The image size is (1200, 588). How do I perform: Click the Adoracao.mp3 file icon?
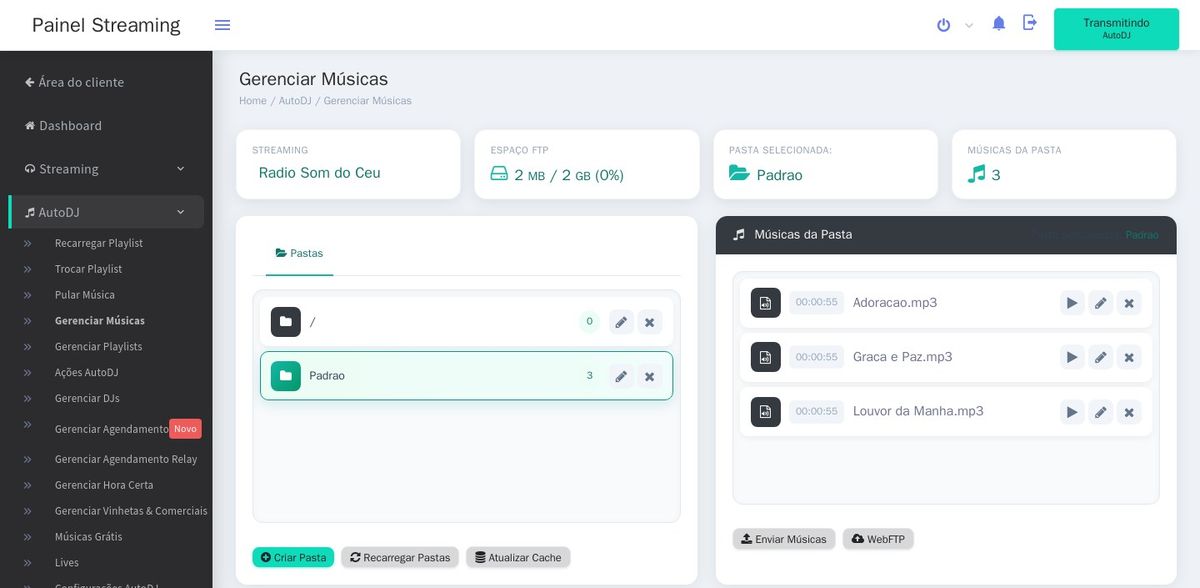766,303
